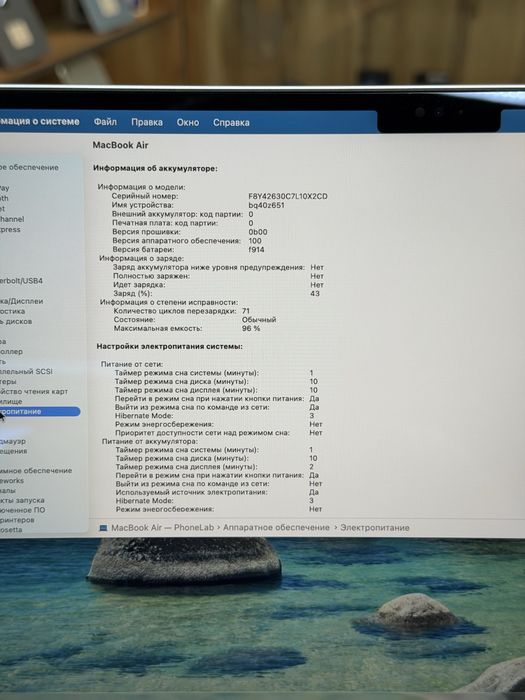The image size is (525, 700).
Task: Open the Окно menu
Action: click(x=188, y=122)
